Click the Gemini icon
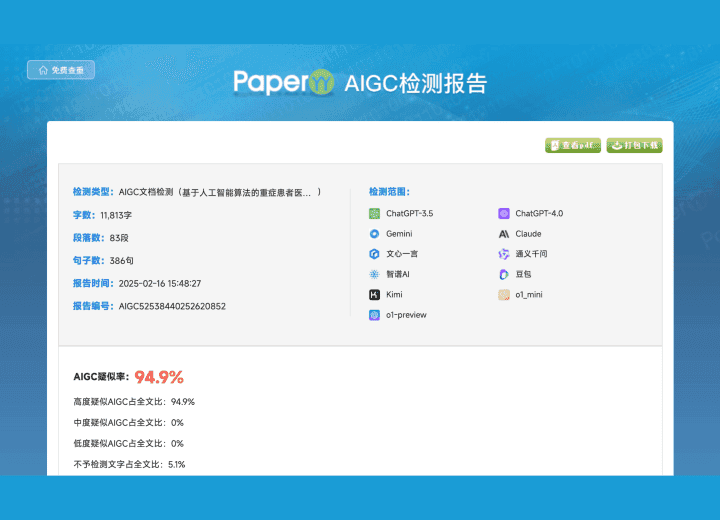The height and width of the screenshot is (520, 720). tap(374, 234)
